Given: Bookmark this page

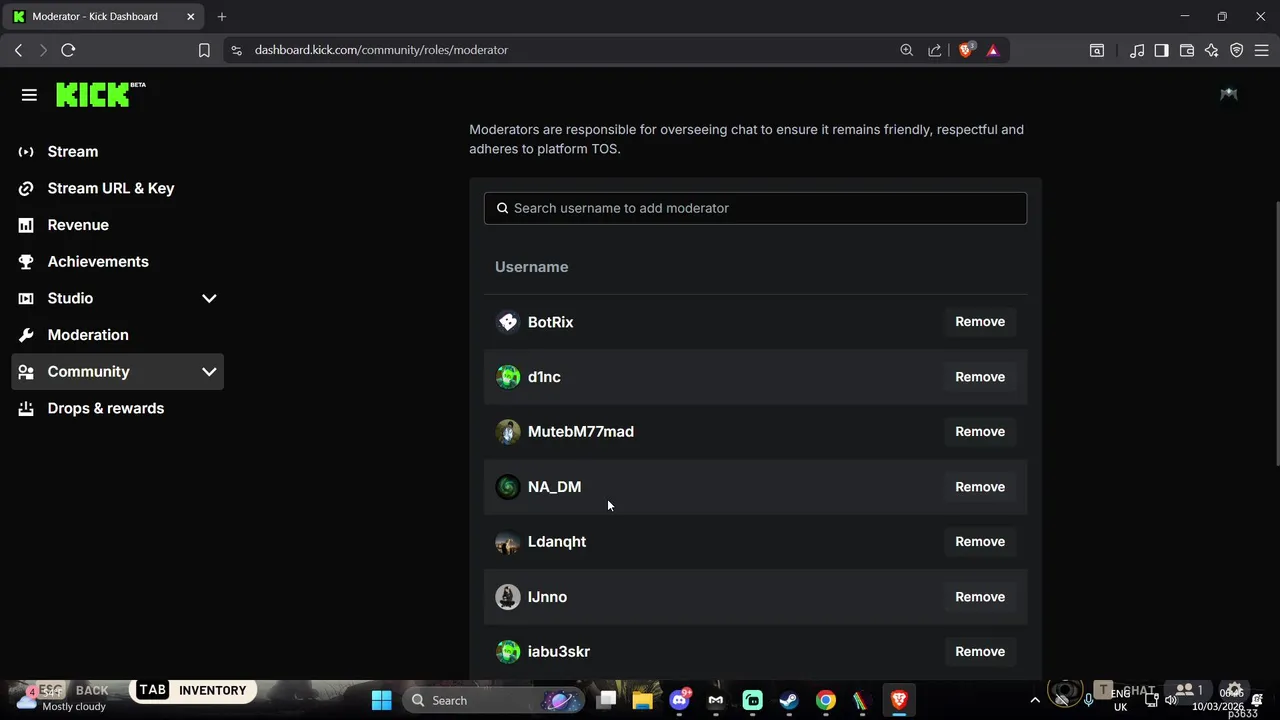Looking at the screenshot, I should click(204, 50).
